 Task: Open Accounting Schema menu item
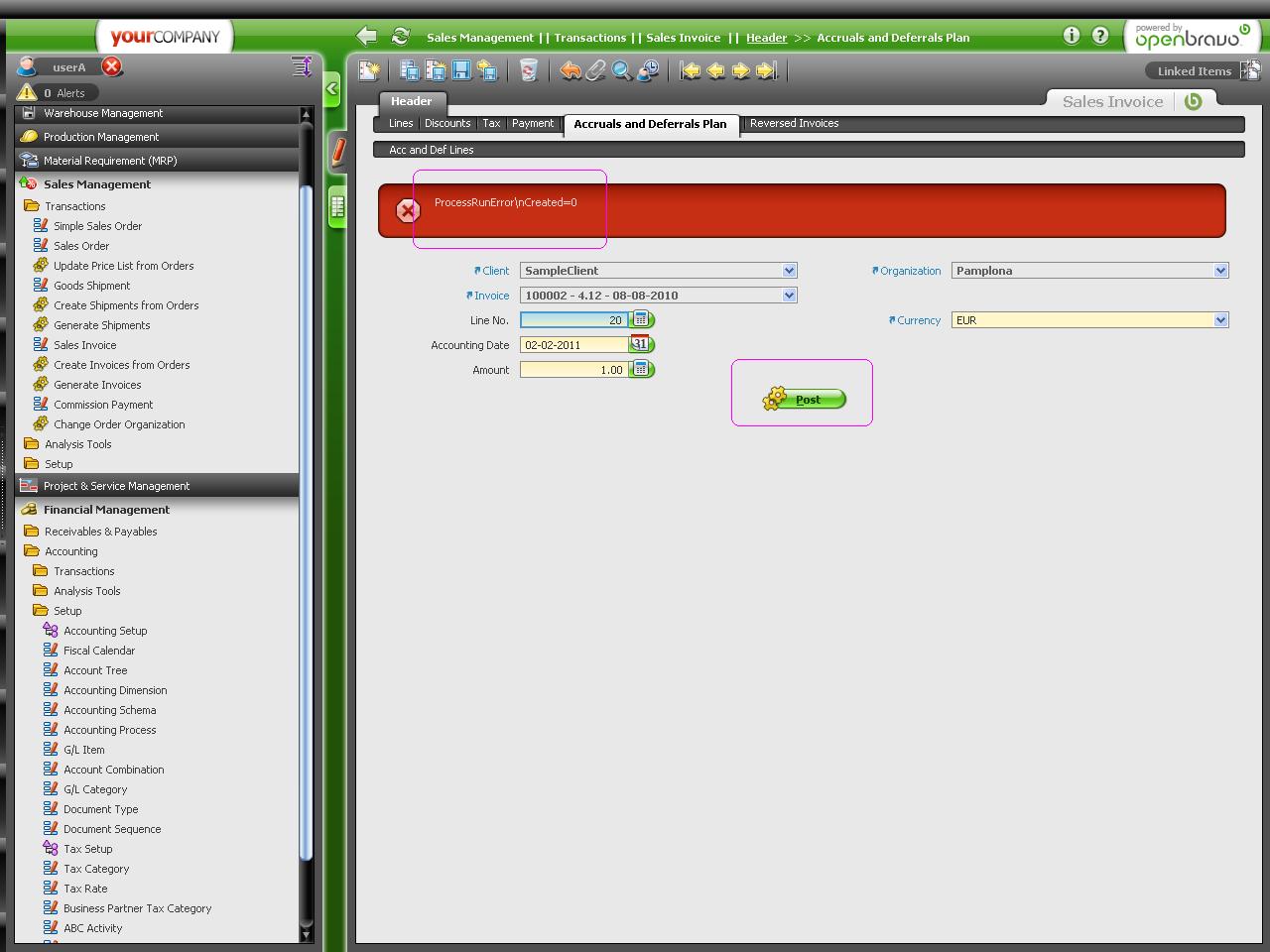tap(109, 710)
